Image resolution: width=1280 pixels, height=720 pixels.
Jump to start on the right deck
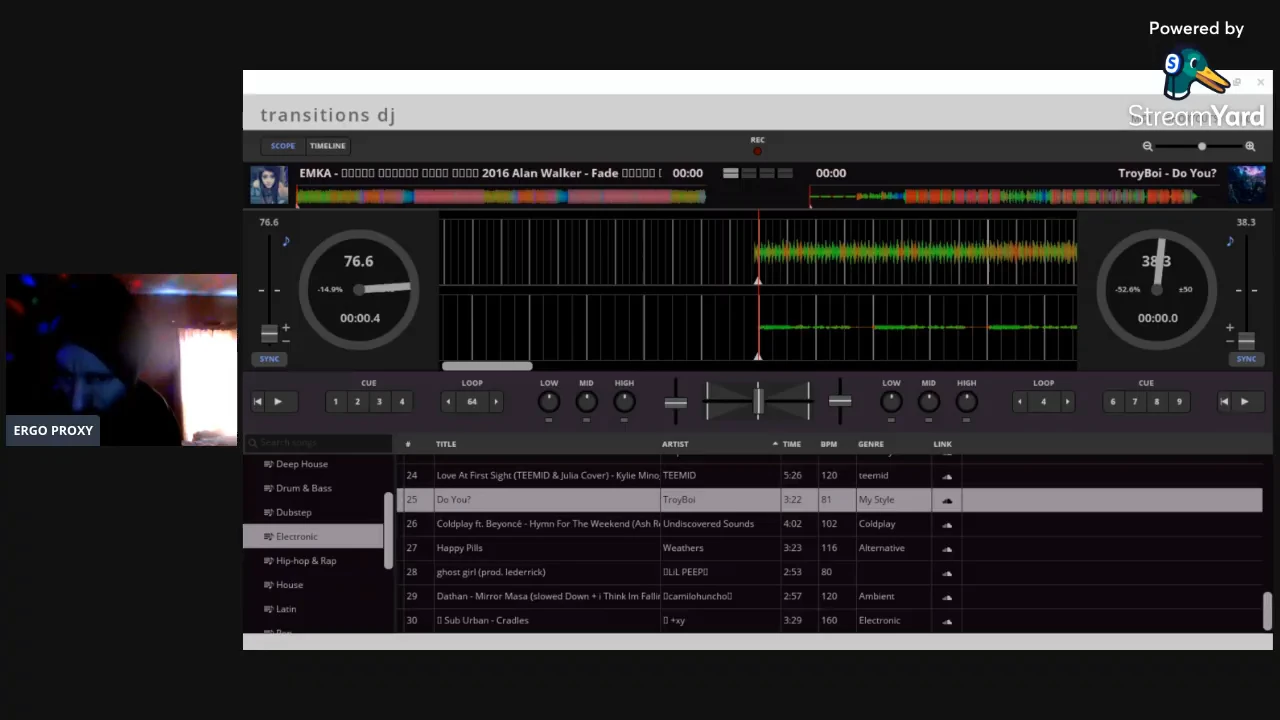[1224, 402]
